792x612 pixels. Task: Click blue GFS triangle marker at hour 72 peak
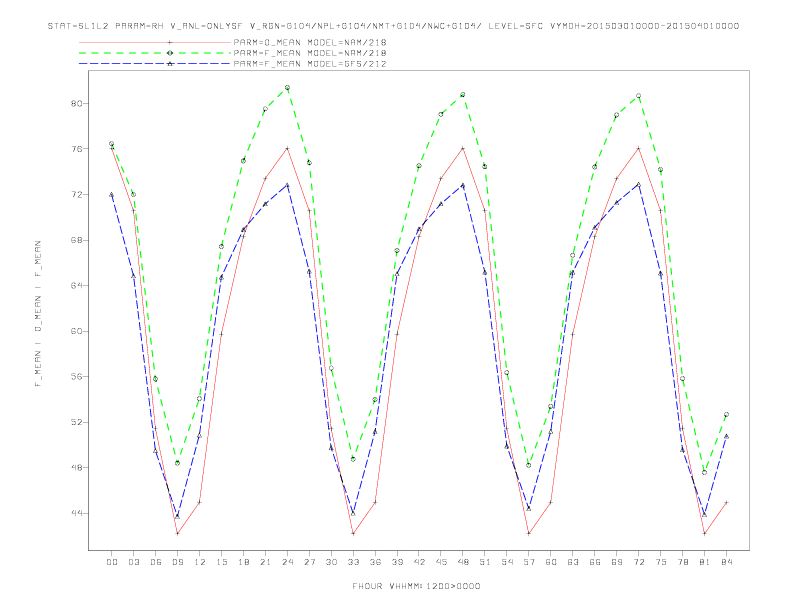[638, 184]
